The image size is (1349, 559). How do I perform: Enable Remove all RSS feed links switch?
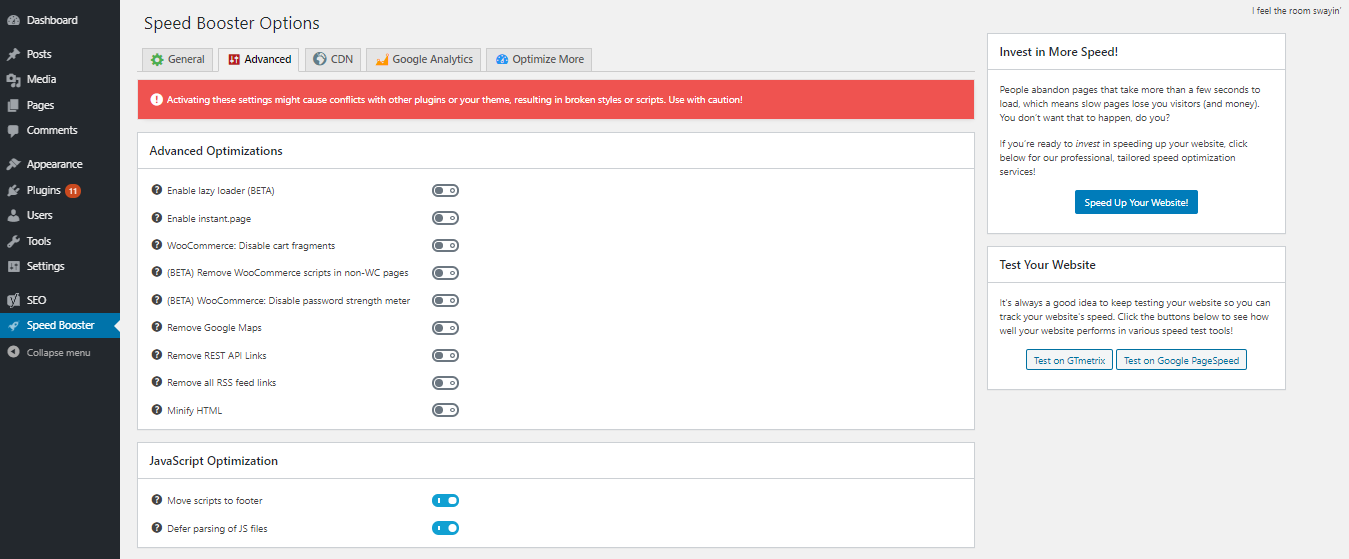pyautogui.click(x=445, y=383)
